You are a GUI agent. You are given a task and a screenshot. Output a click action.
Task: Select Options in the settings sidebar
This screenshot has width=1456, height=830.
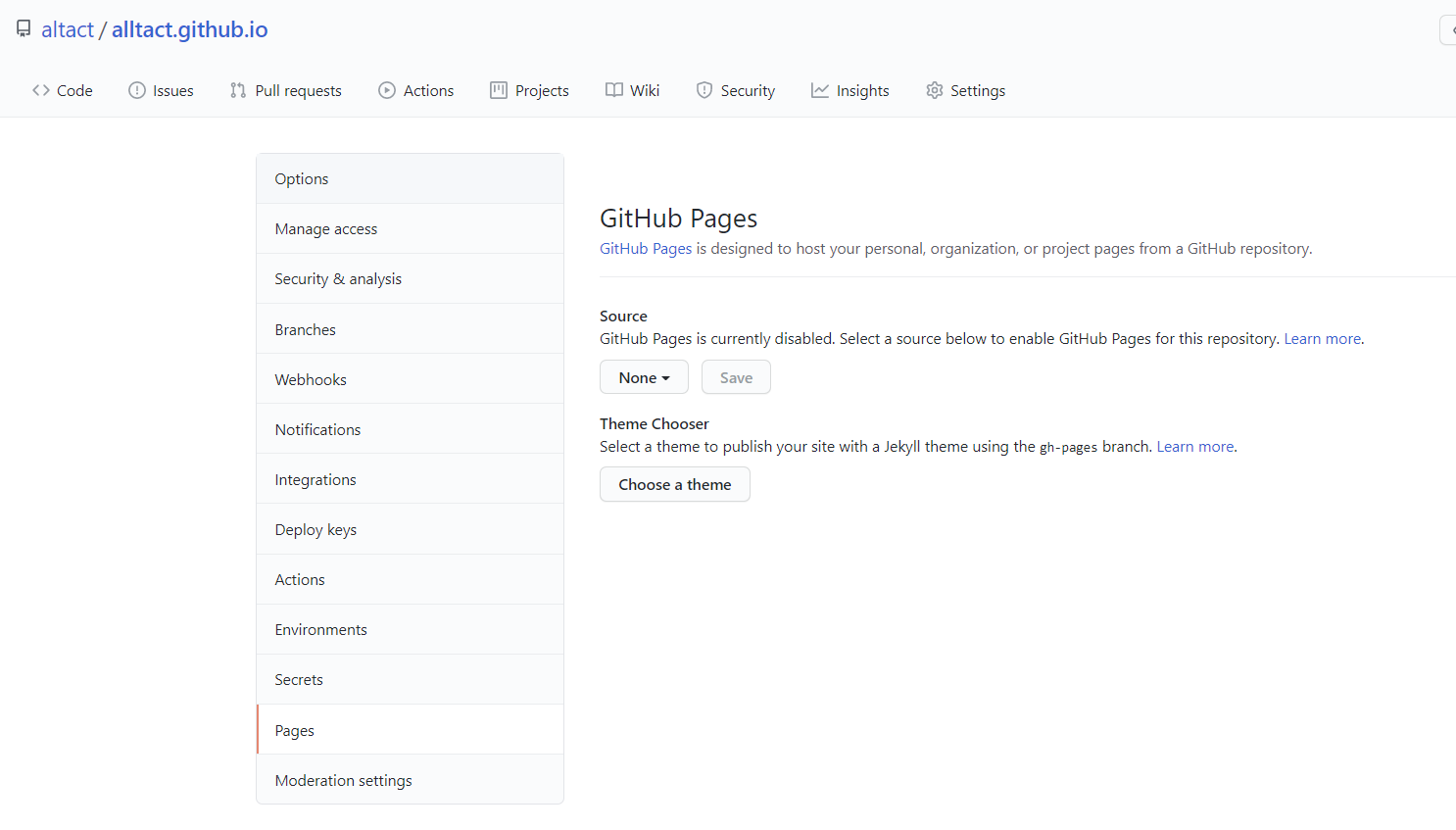pyautogui.click(x=410, y=178)
